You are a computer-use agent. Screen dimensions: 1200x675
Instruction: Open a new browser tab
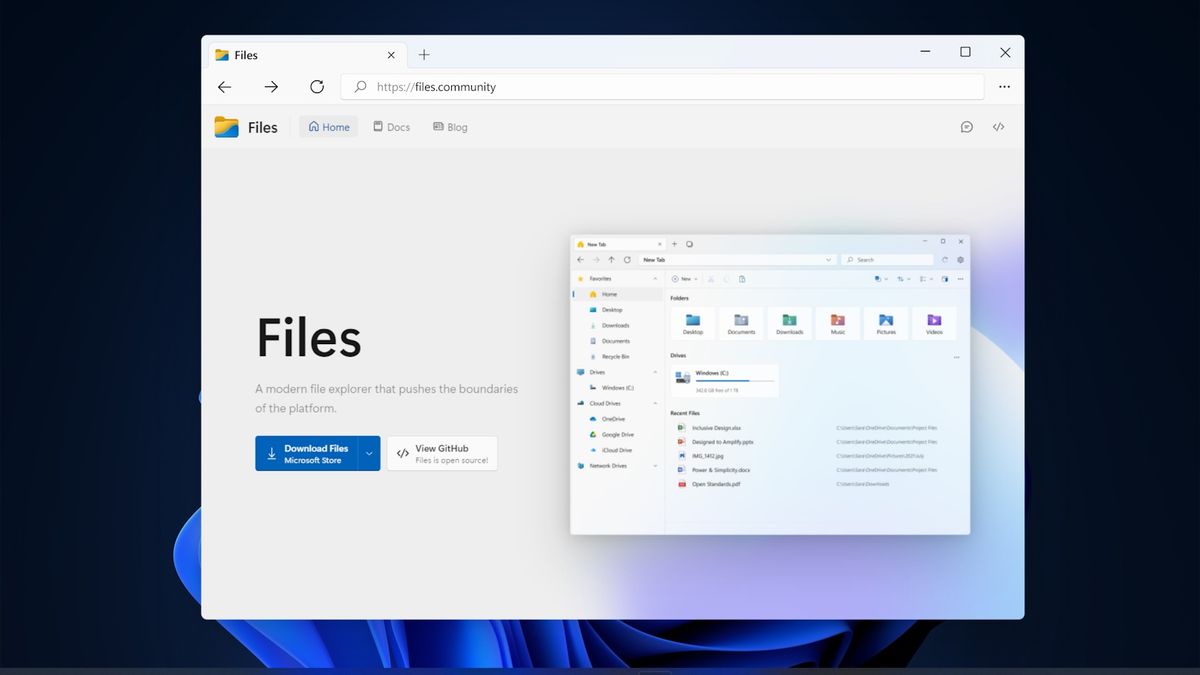click(424, 55)
